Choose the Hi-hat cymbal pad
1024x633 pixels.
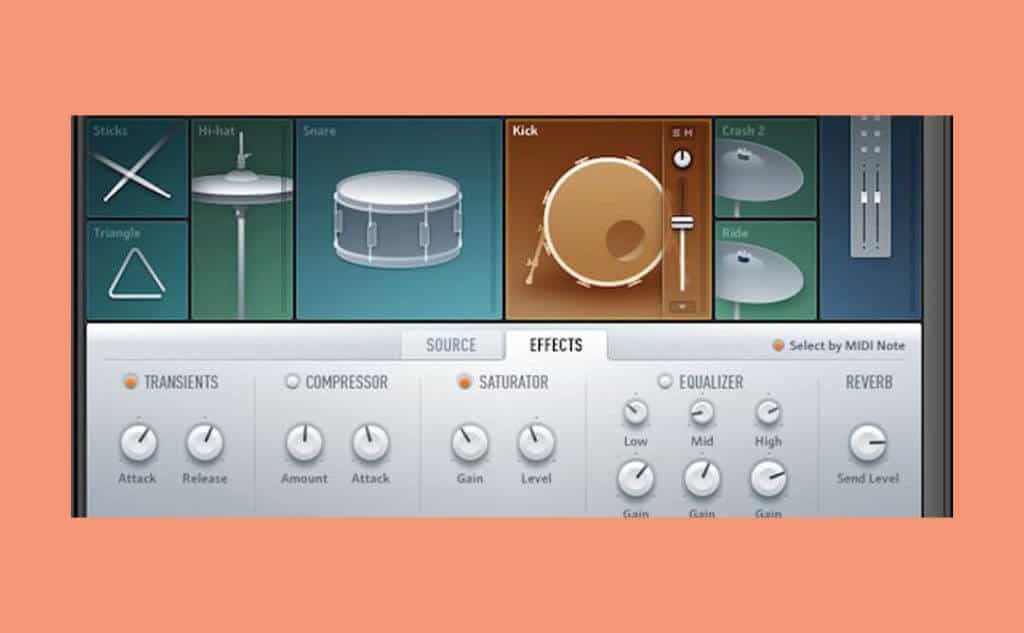pos(241,218)
